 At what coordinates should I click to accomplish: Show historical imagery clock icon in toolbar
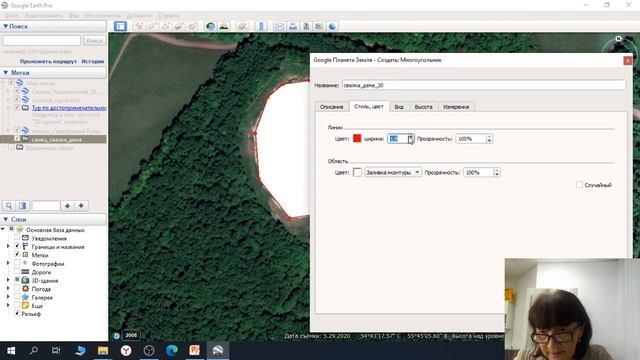click(210, 27)
